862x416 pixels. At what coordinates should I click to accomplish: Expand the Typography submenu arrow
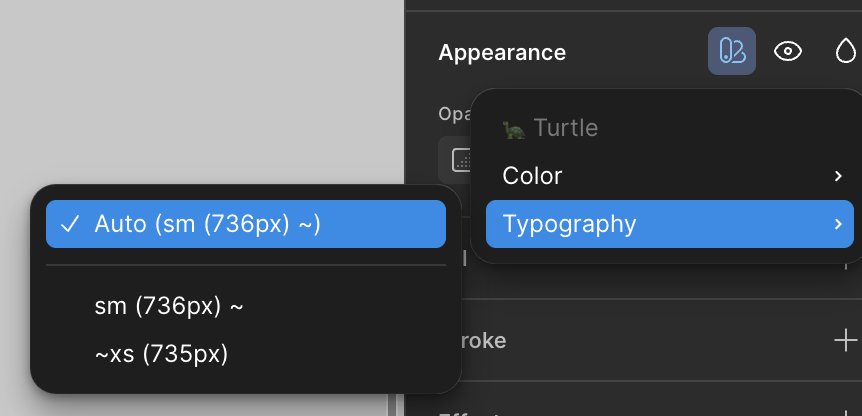[x=838, y=224]
